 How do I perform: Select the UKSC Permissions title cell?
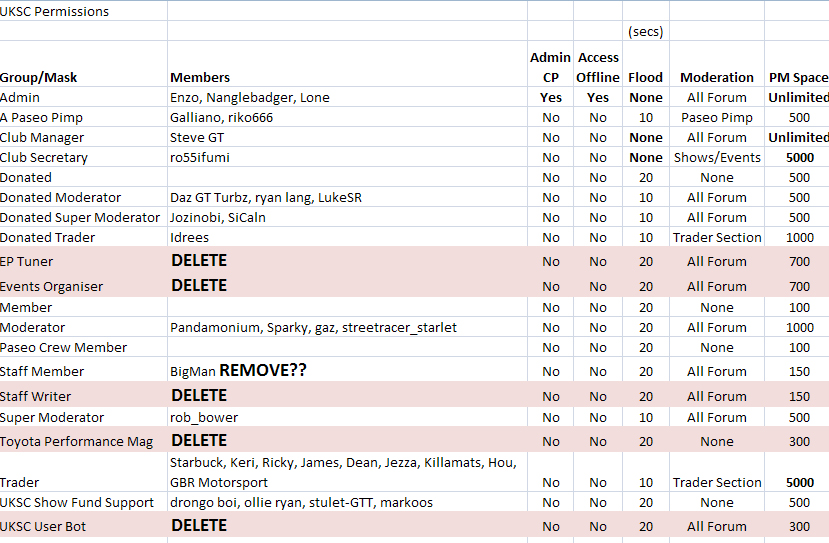pyautogui.click(x=84, y=11)
